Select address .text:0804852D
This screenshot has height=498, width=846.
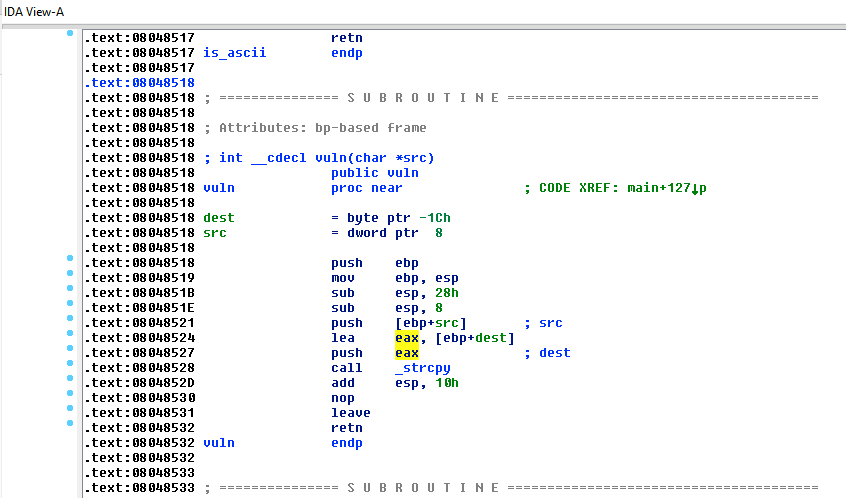click(140, 383)
